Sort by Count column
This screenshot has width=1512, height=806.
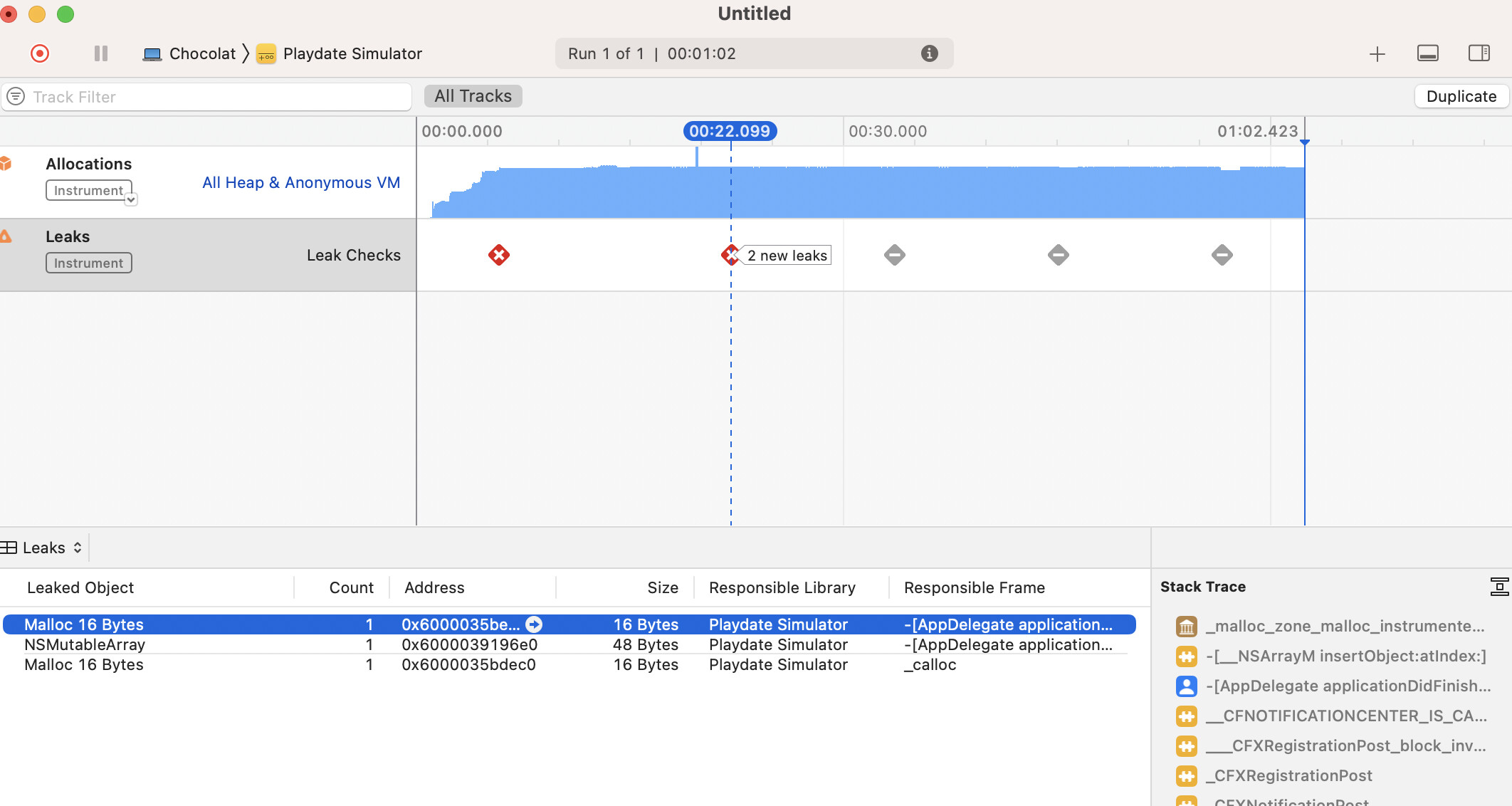point(351,587)
